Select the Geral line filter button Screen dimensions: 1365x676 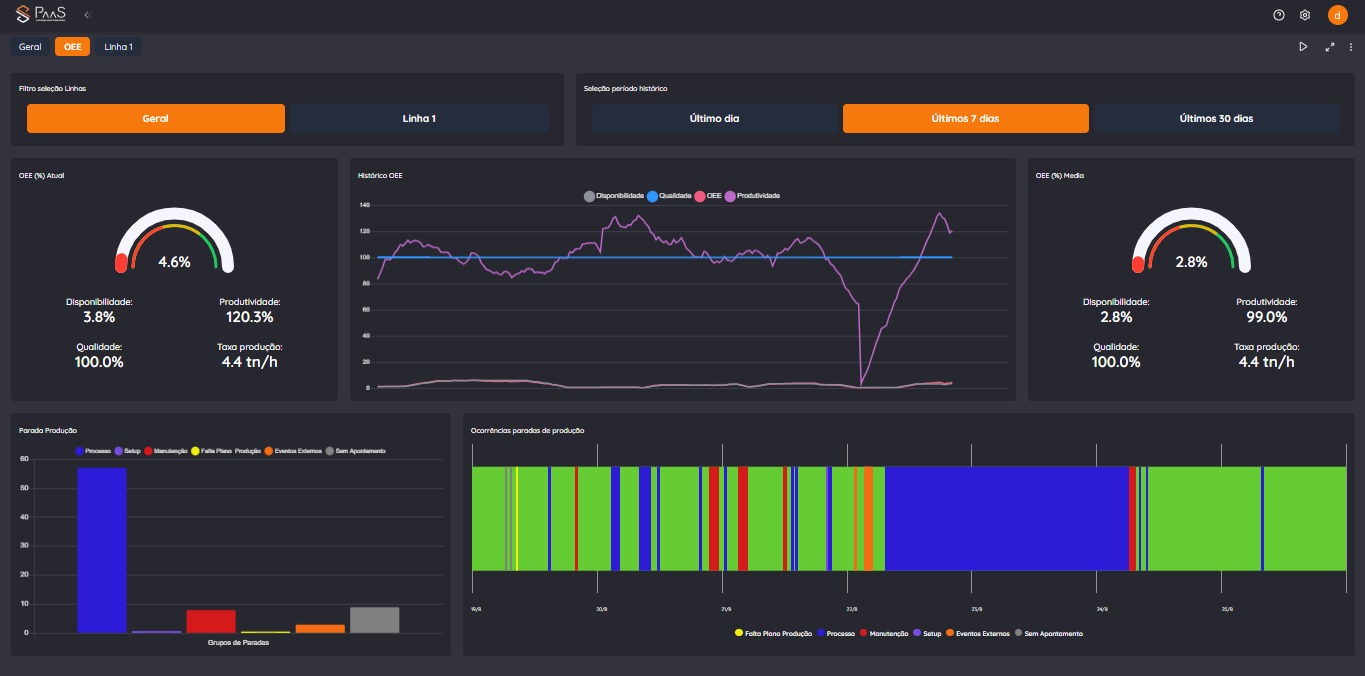click(x=156, y=118)
